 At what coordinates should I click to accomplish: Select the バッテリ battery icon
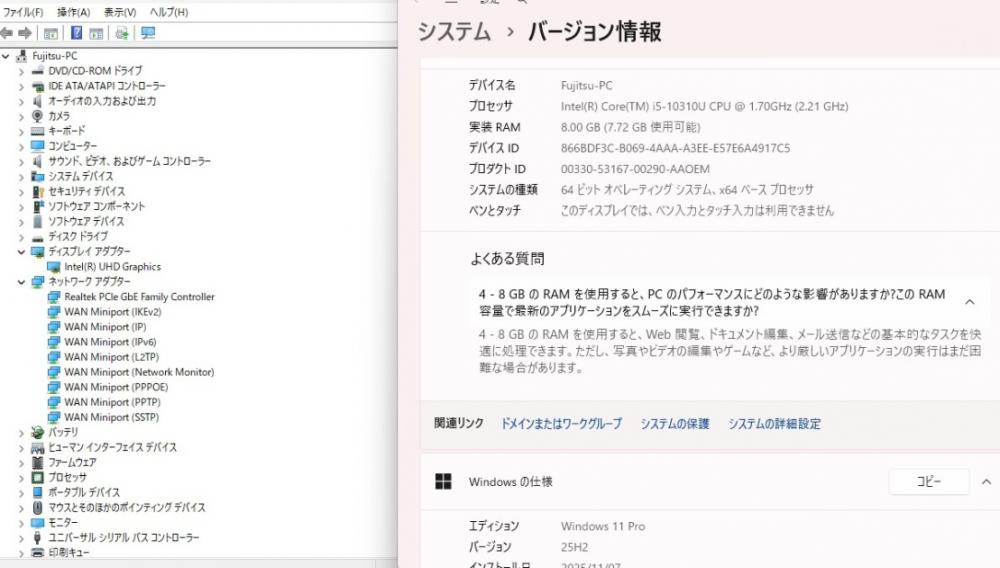coord(38,432)
